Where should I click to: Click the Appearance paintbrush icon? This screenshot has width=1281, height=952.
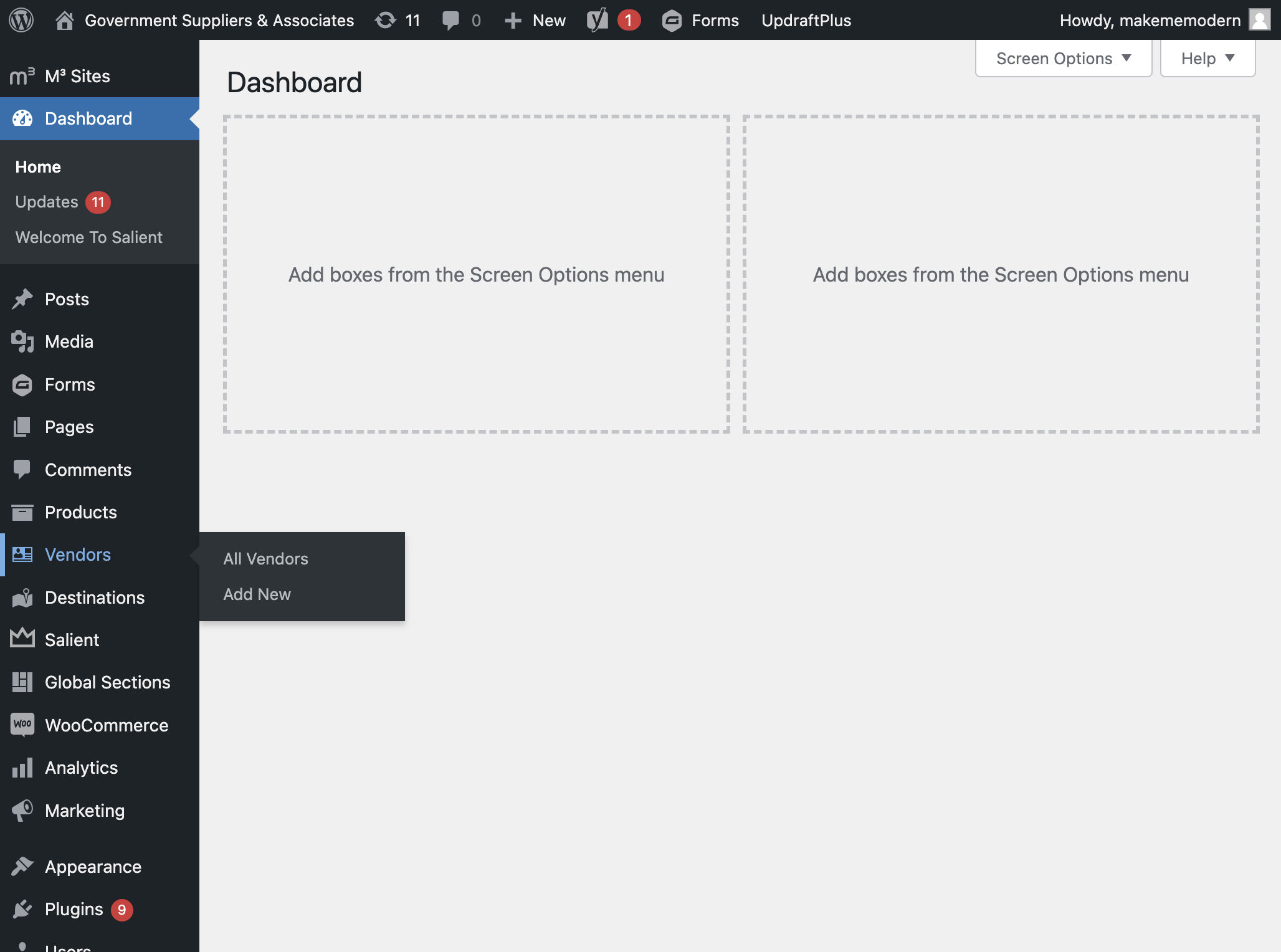click(22, 866)
